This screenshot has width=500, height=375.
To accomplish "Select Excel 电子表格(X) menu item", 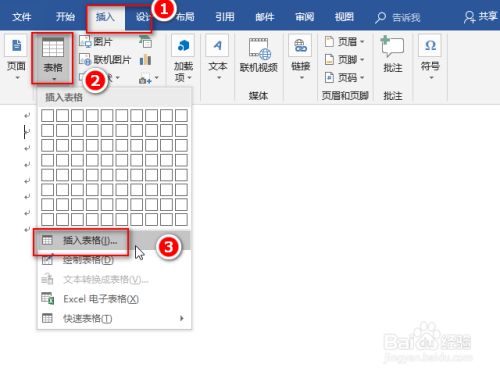I will click(x=113, y=299).
